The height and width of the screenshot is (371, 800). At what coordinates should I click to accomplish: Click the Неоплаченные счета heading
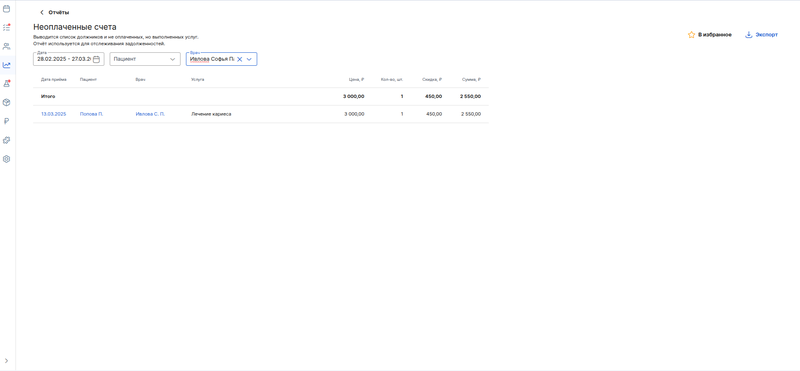(74, 27)
